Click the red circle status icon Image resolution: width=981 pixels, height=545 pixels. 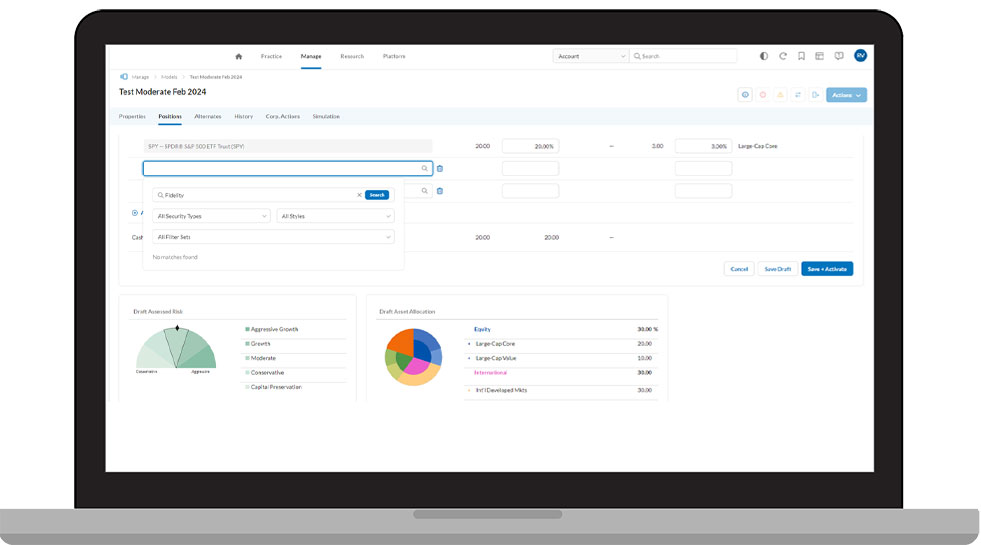click(763, 95)
